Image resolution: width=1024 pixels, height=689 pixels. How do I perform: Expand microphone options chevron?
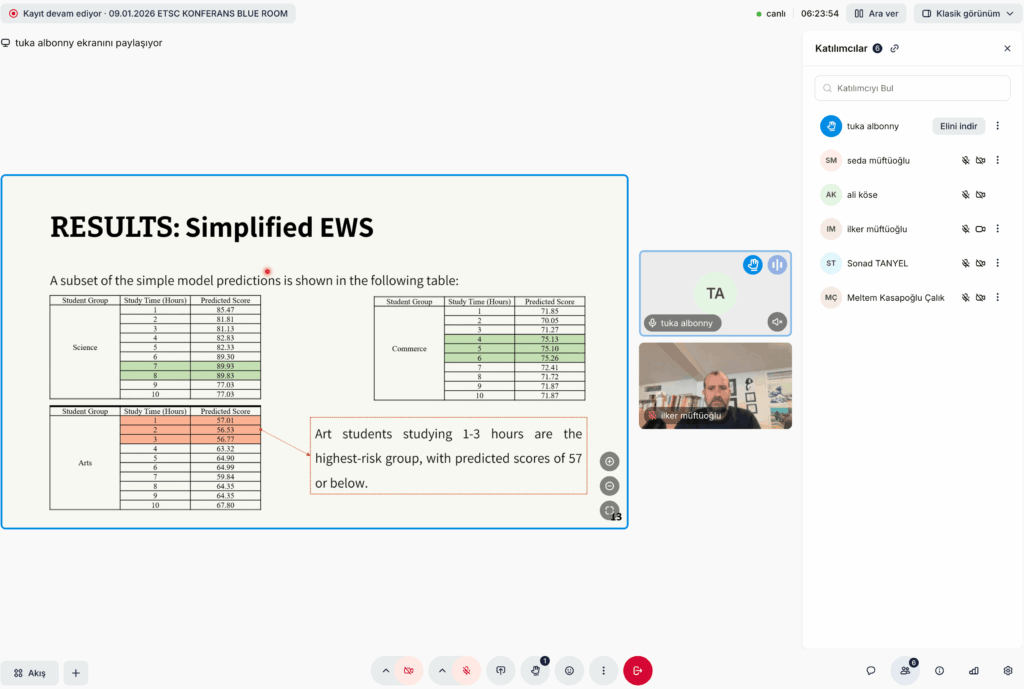[442, 671]
